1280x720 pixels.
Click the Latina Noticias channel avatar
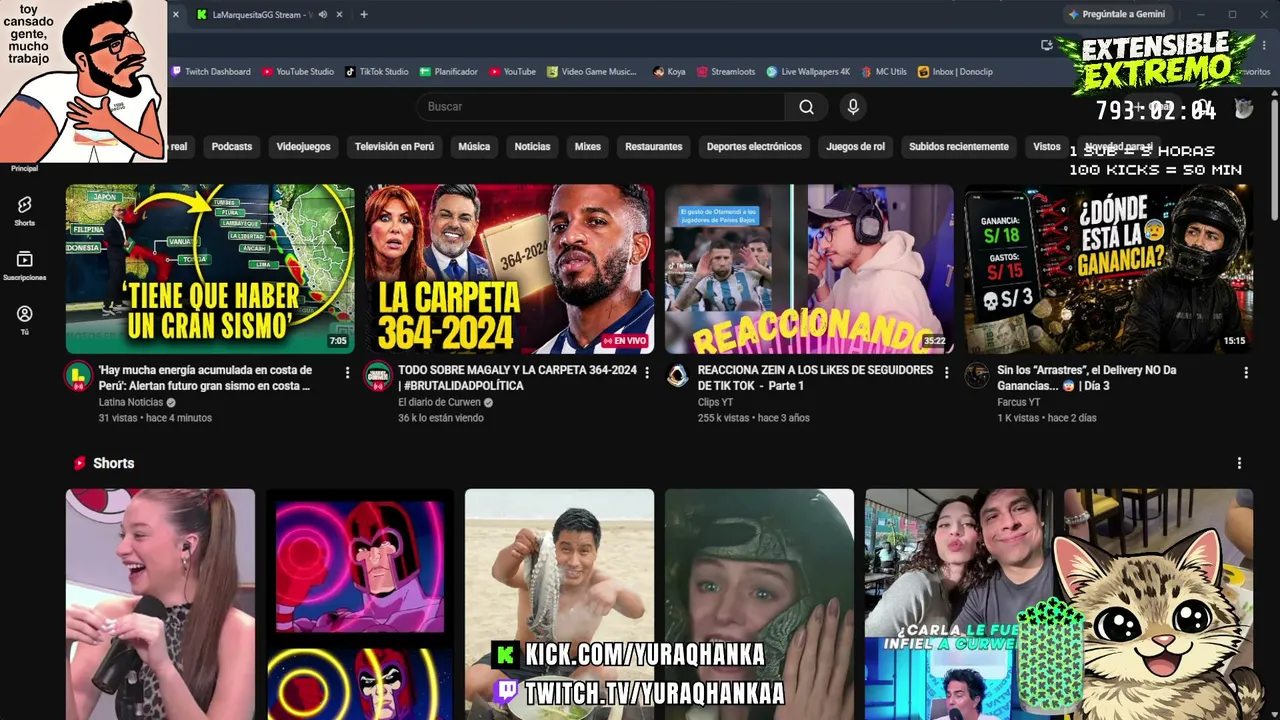78,376
